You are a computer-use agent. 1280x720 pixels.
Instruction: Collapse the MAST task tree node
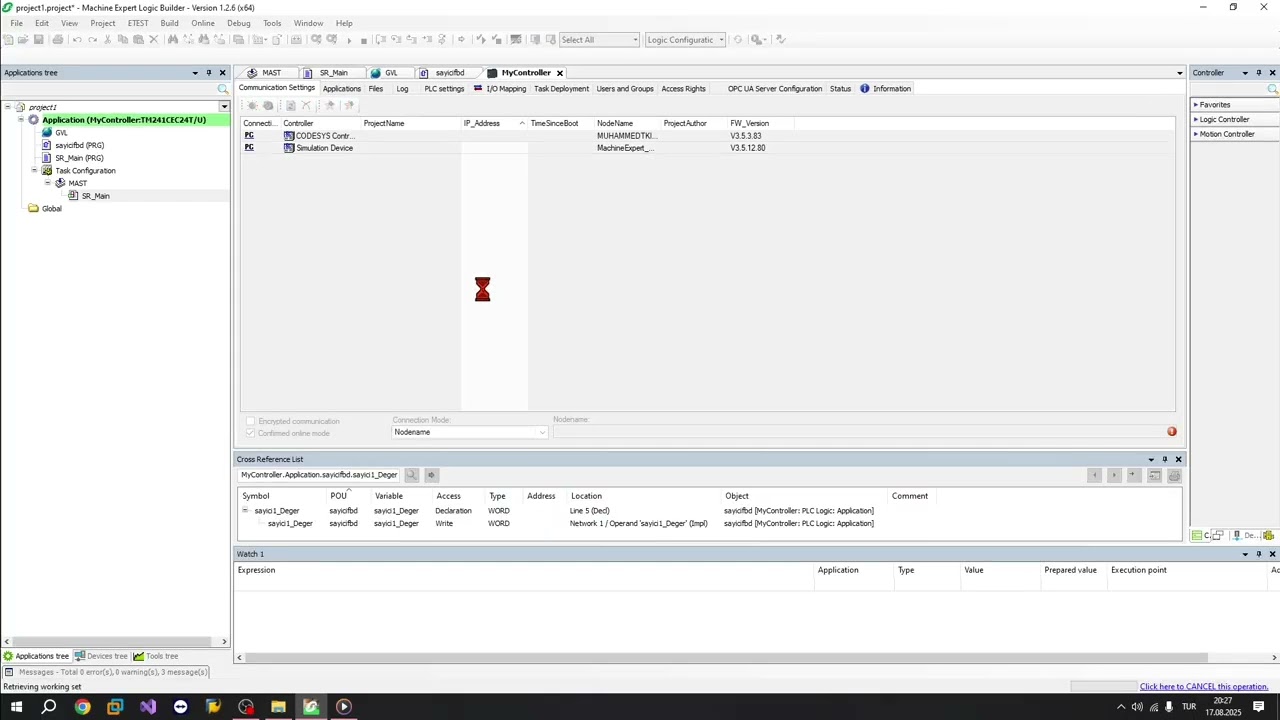47,183
